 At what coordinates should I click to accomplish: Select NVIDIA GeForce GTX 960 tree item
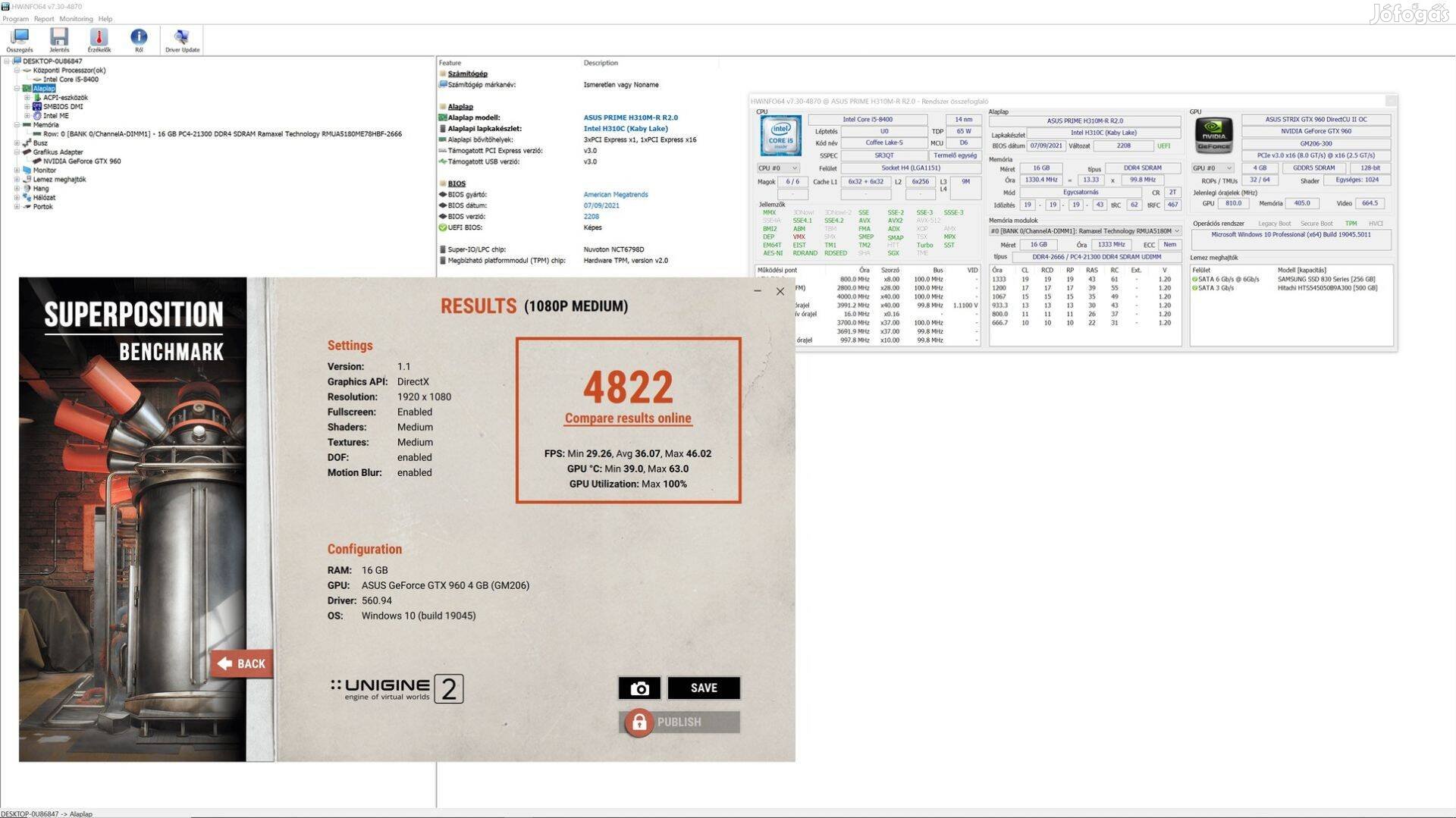point(82,161)
